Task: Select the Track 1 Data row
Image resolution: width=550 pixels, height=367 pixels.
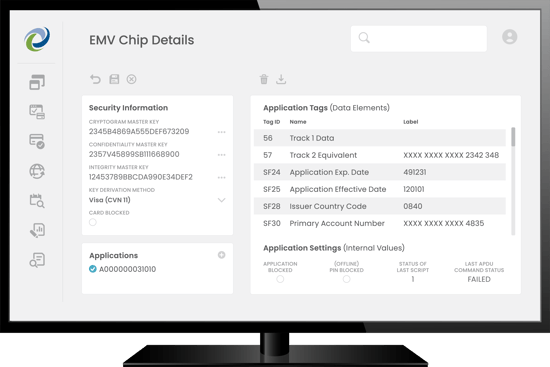Action: click(380, 138)
